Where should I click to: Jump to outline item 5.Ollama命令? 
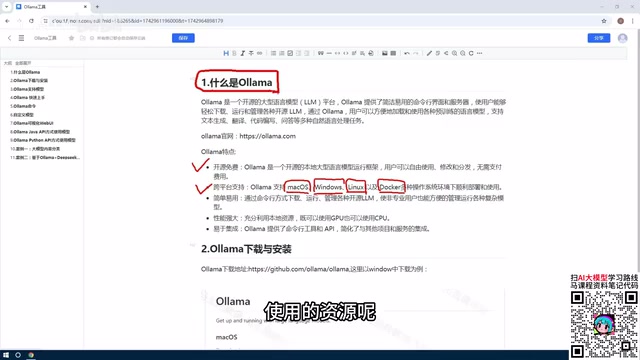[23, 106]
